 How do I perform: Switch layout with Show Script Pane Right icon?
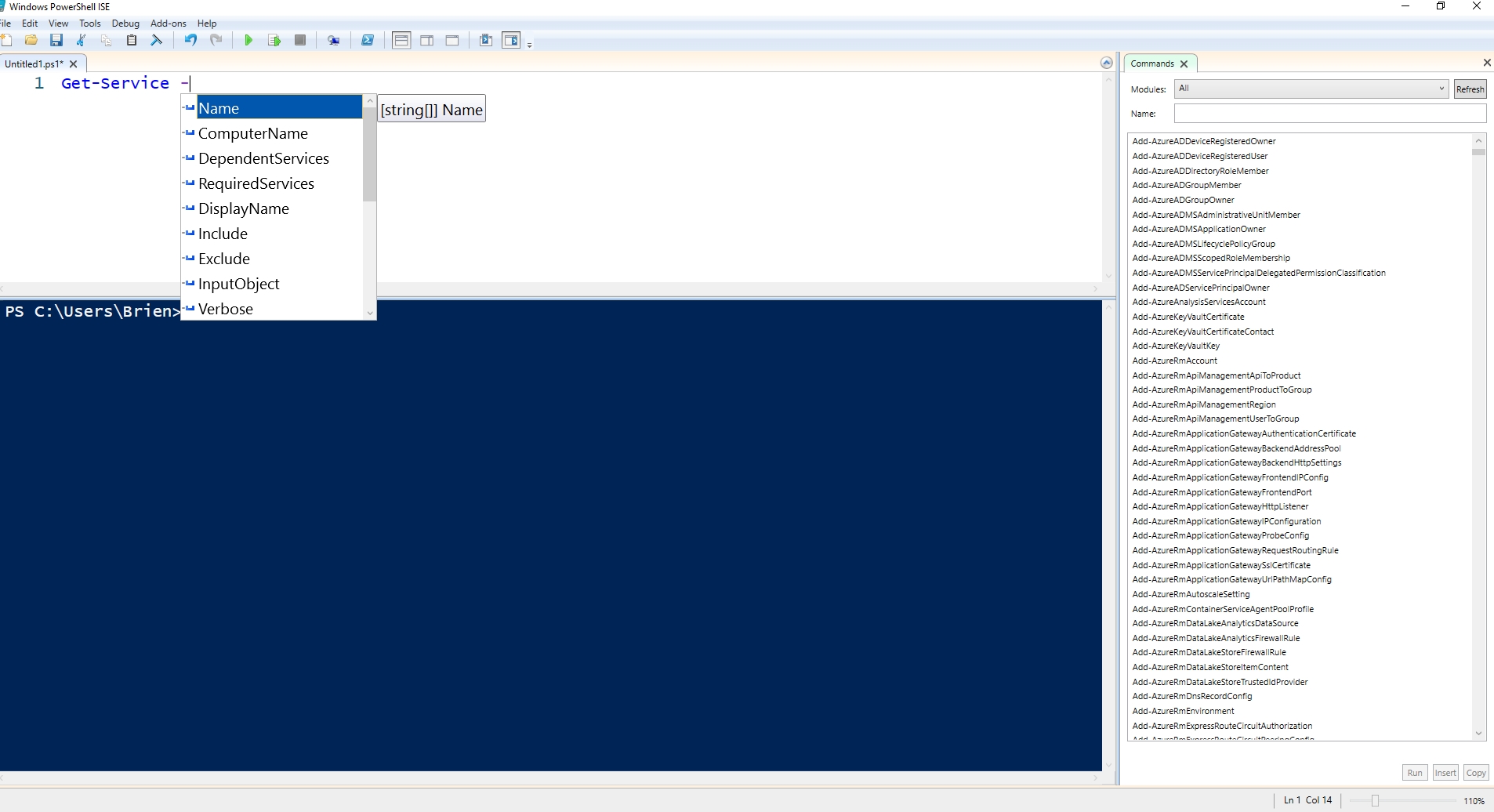[426, 40]
